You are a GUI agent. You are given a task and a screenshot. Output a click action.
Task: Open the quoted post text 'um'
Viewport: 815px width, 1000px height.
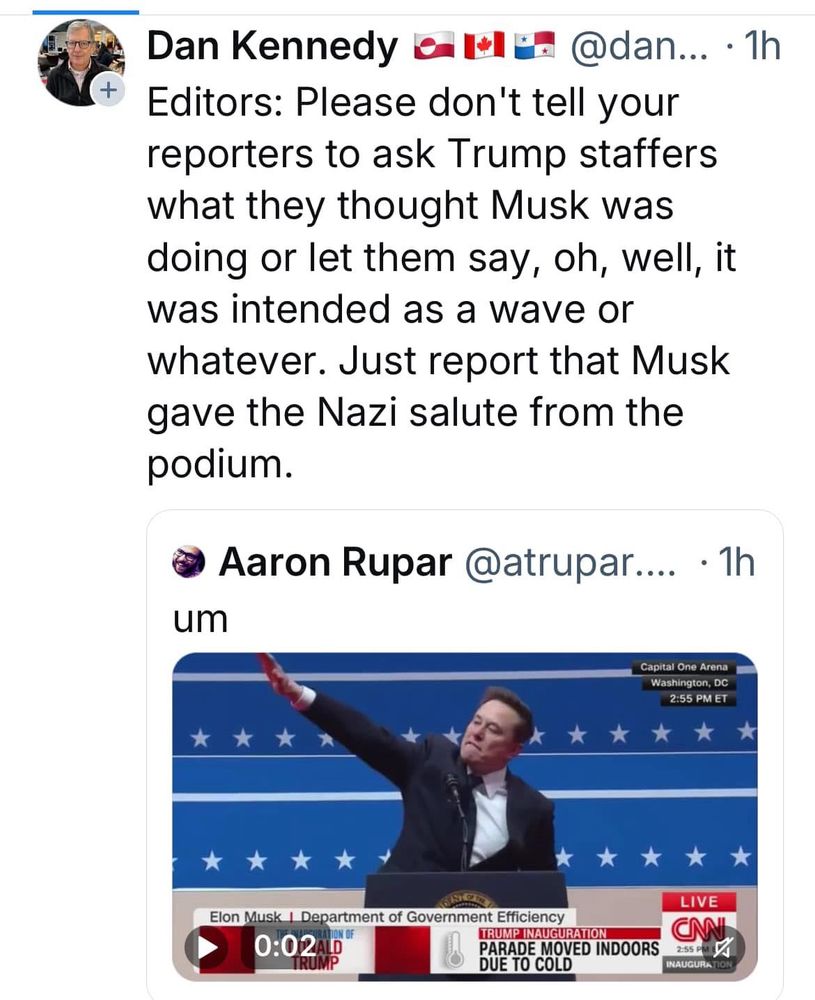pyautogui.click(x=200, y=619)
